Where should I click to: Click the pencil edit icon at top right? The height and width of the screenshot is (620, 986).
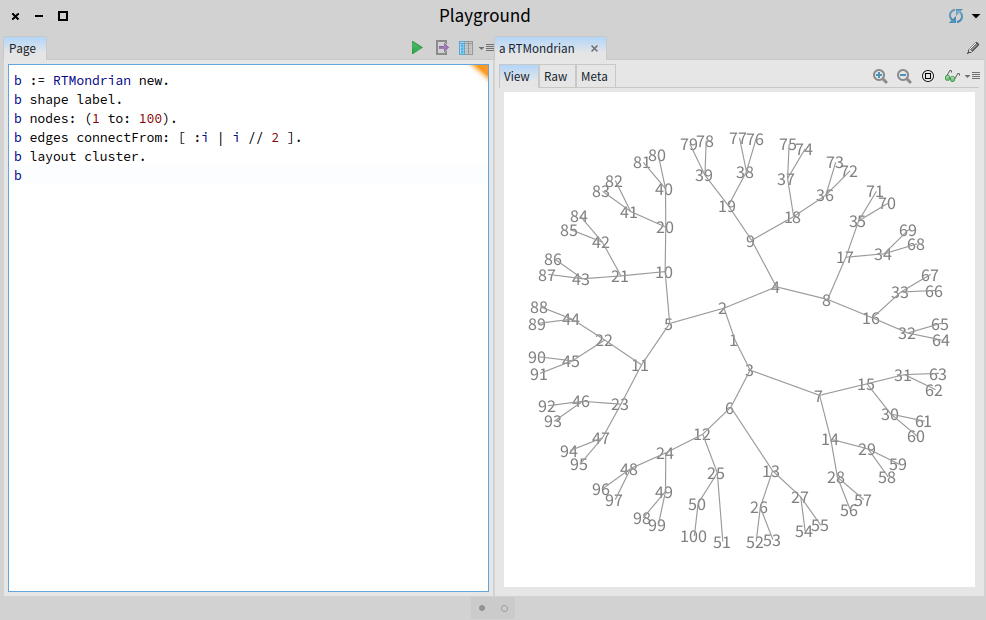point(973,48)
